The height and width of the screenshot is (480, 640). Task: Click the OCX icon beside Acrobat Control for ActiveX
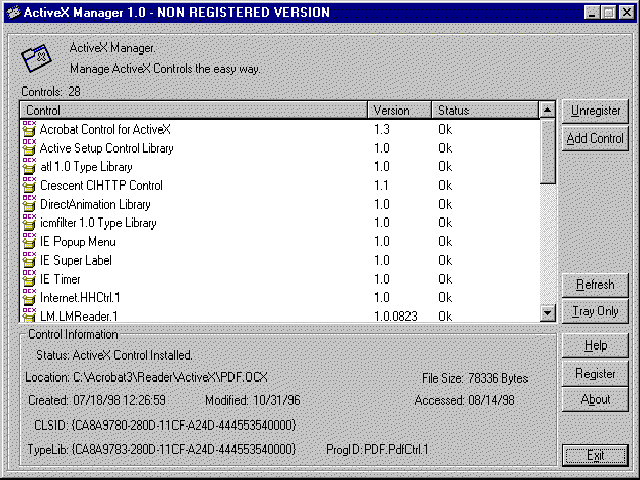pyautogui.click(x=28, y=129)
